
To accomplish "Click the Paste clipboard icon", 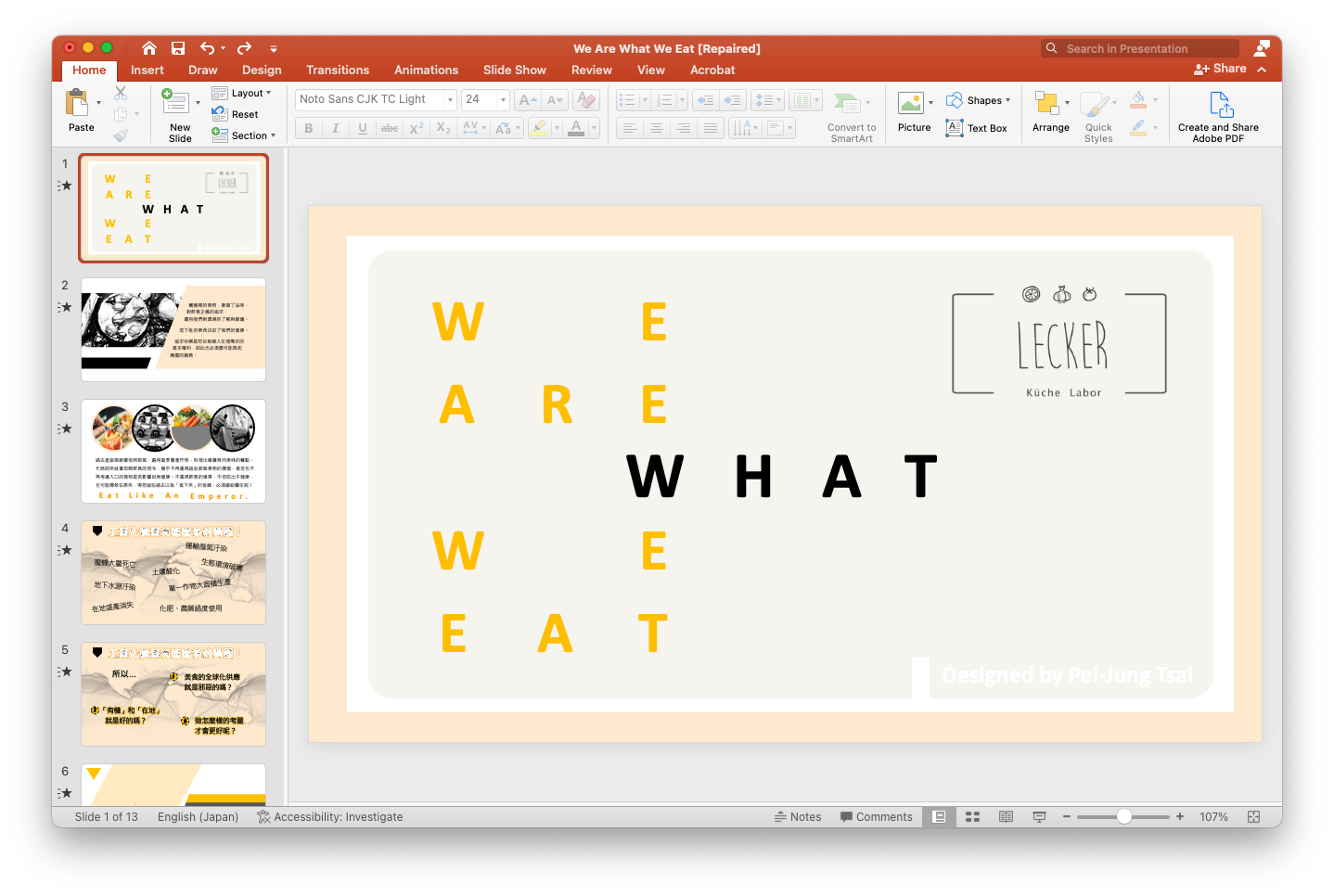I will click(78, 101).
